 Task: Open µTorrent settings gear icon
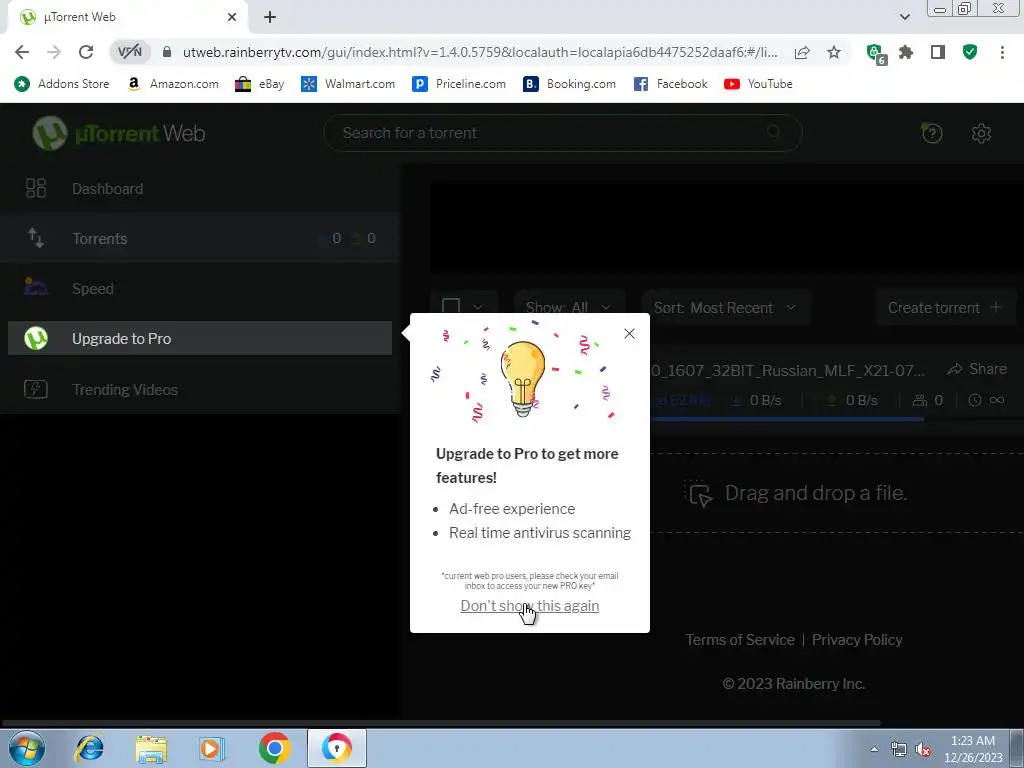coord(981,133)
